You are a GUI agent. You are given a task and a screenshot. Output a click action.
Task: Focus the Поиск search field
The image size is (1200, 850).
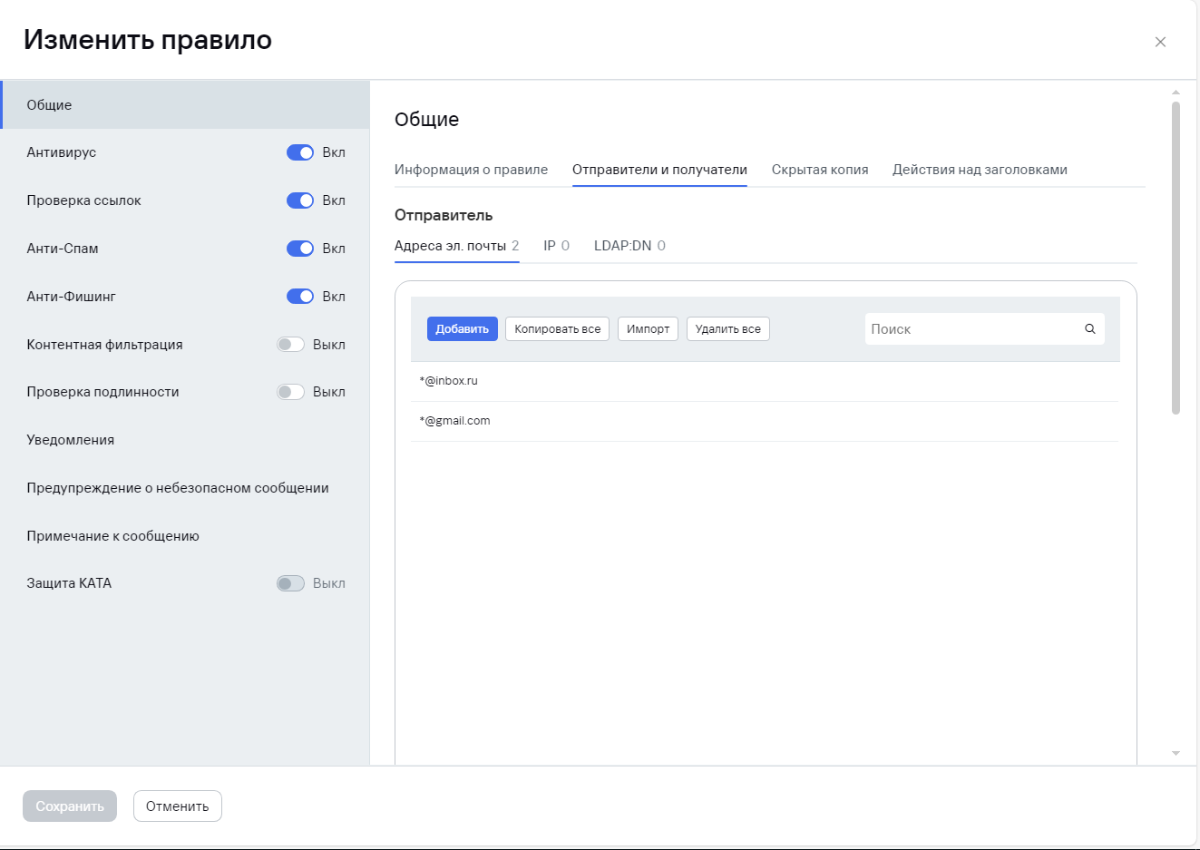click(x=970, y=329)
